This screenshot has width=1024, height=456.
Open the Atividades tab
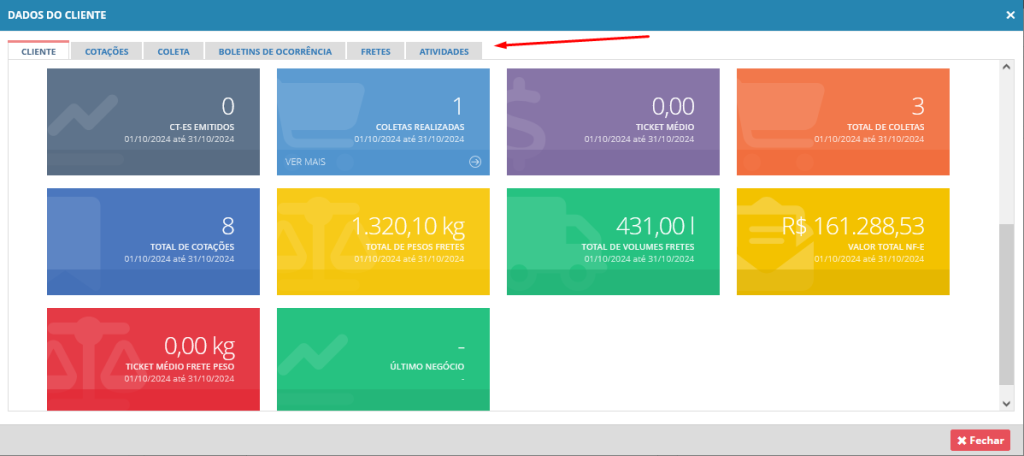(x=444, y=52)
